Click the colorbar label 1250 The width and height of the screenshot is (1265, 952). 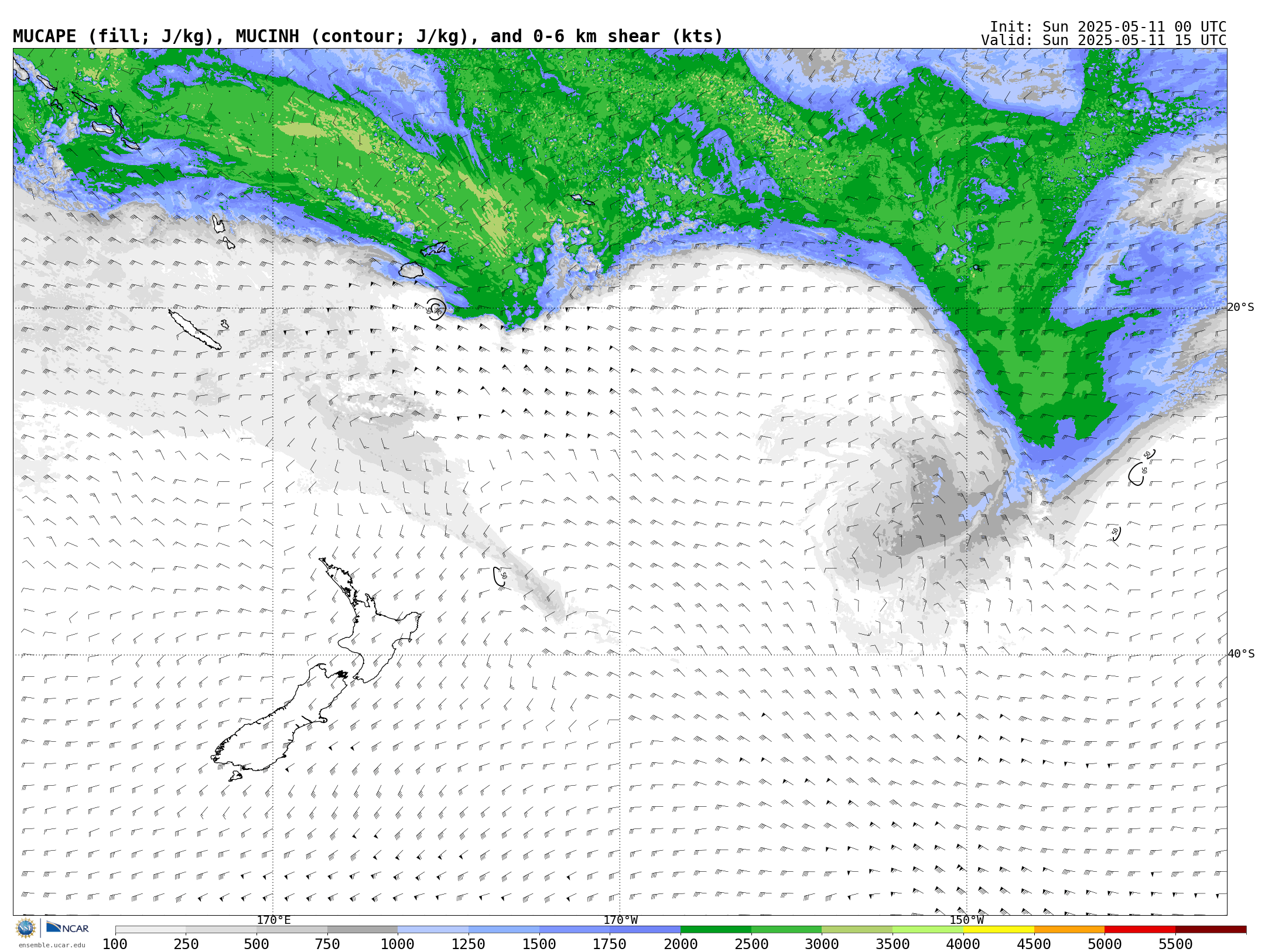point(469,944)
